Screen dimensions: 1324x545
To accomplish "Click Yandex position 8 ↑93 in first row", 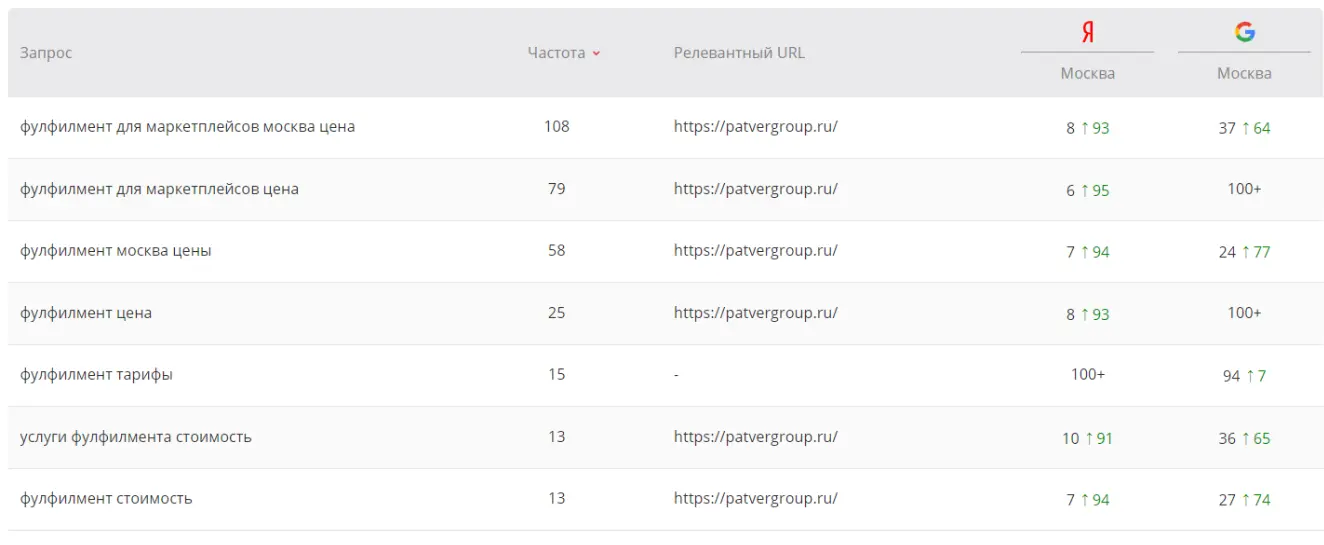I will click(1088, 128).
